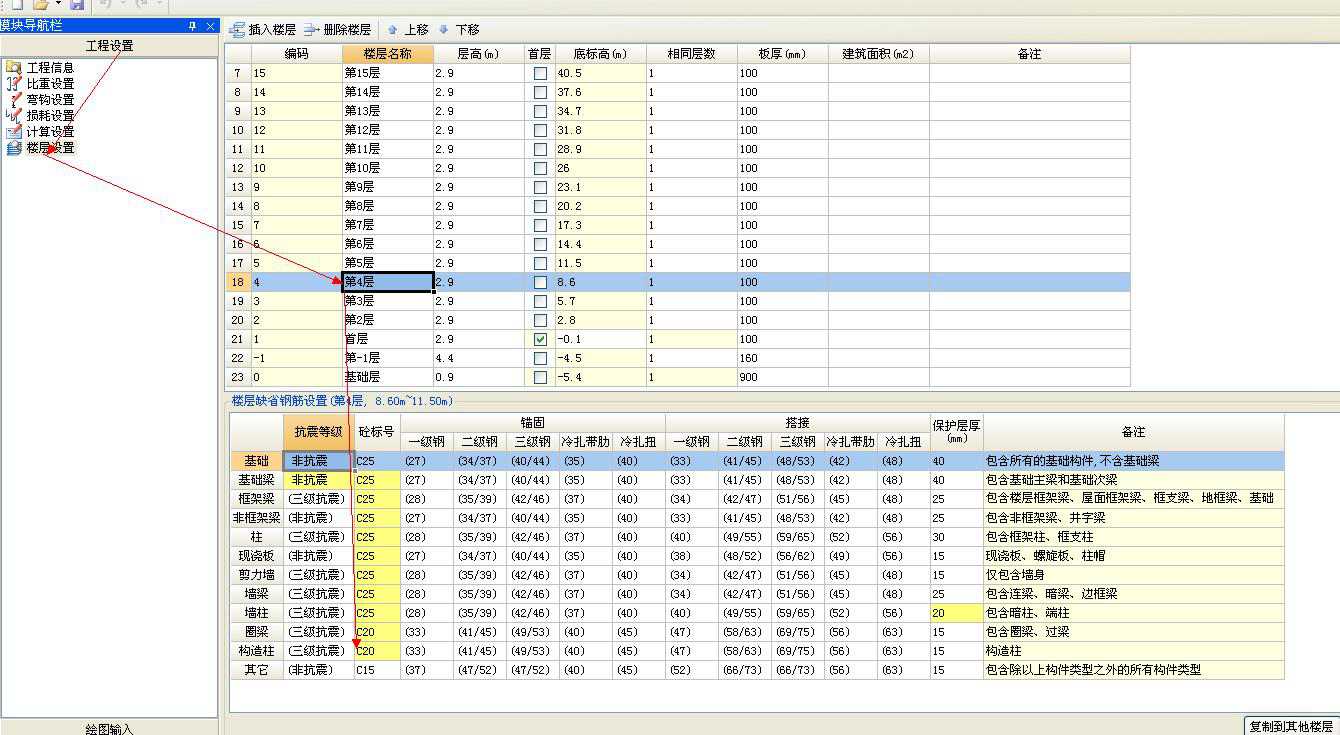Toggle 首层 checkbox for 第14层 row
Image resolution: width=1340 pixels, height=735 pixels.
pyautogui.click(x=540, y=92)
